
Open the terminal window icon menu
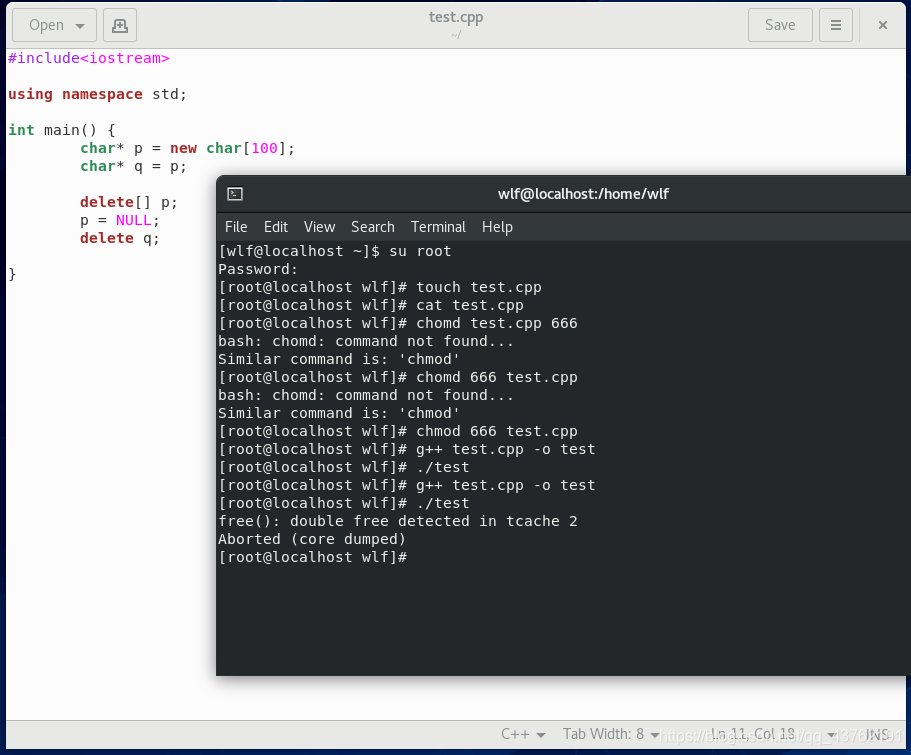tap(235, 194)
